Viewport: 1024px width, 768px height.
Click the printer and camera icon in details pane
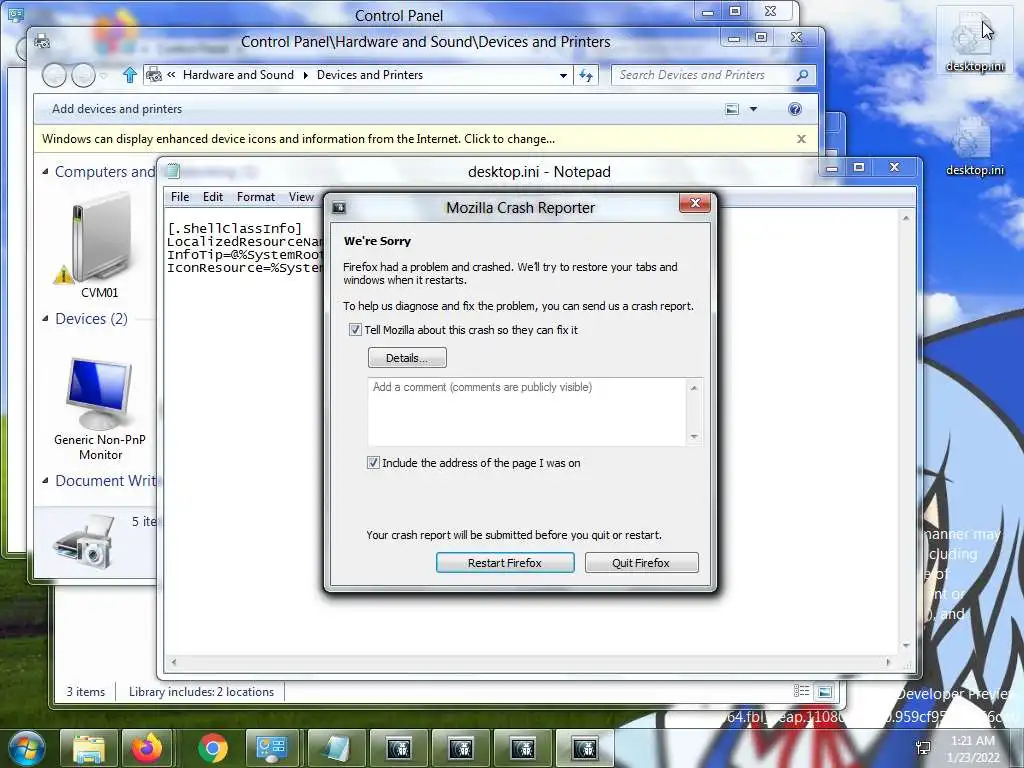coord(85,541)
